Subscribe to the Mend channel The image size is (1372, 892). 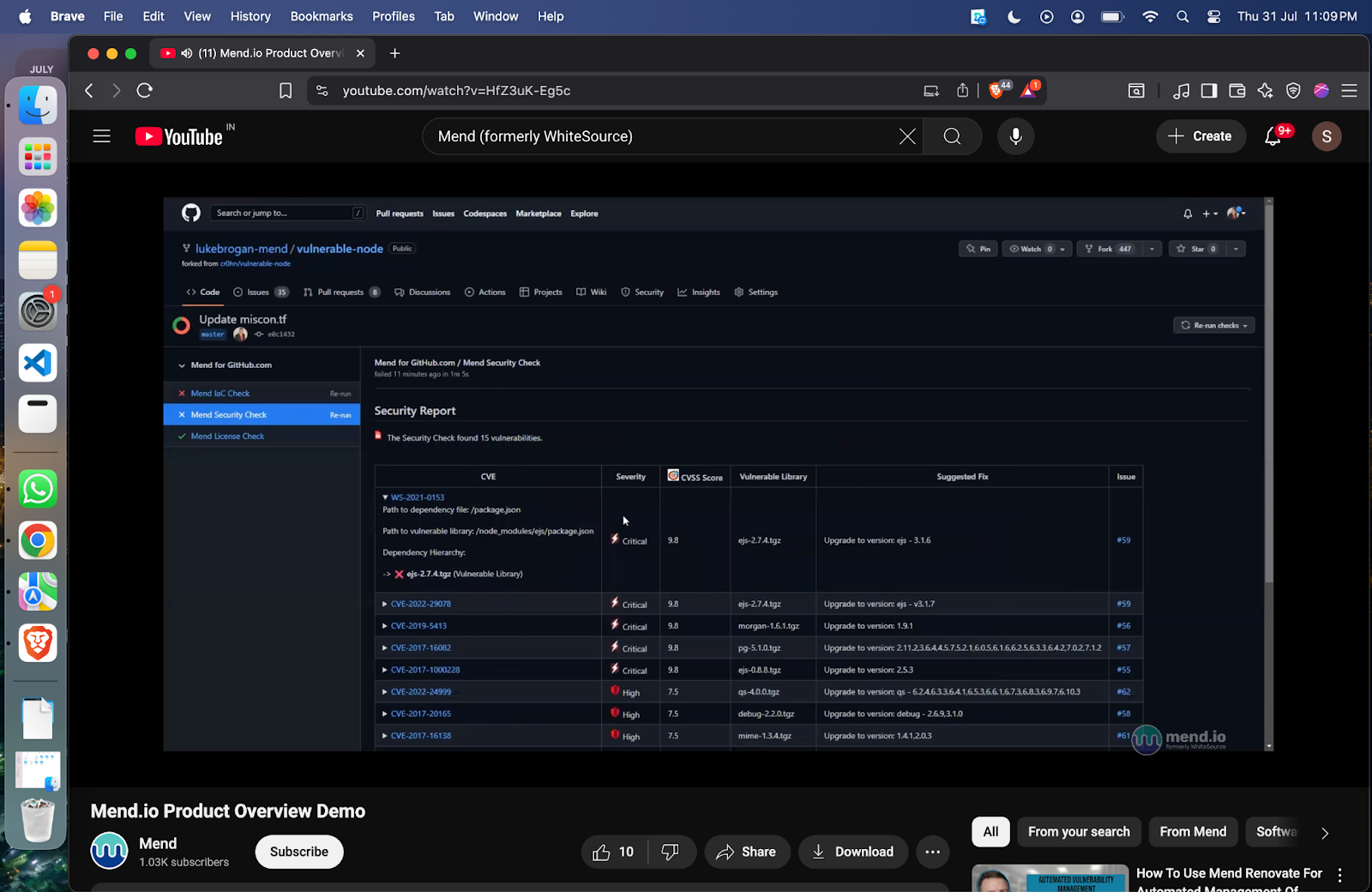point(298,852)
